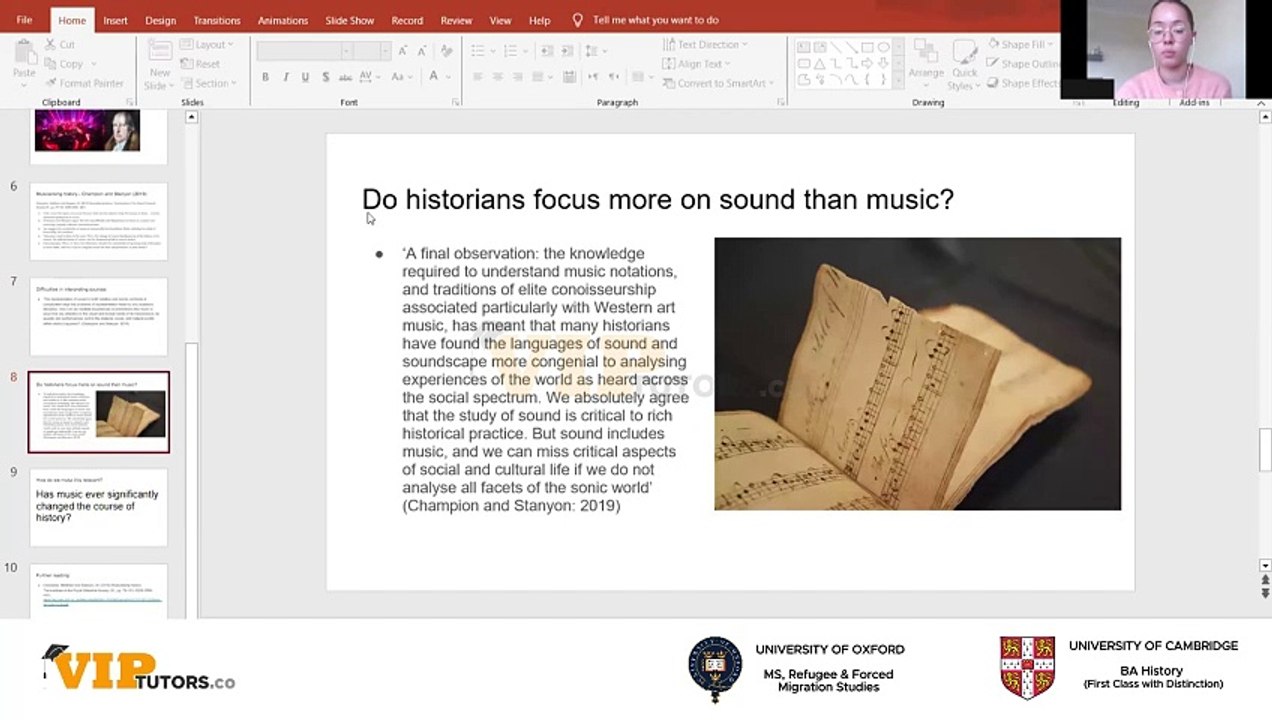This screenshot has height=720, width=1272.
Task: Select the text box shape in gallery
Action: [x=803, y=47]
